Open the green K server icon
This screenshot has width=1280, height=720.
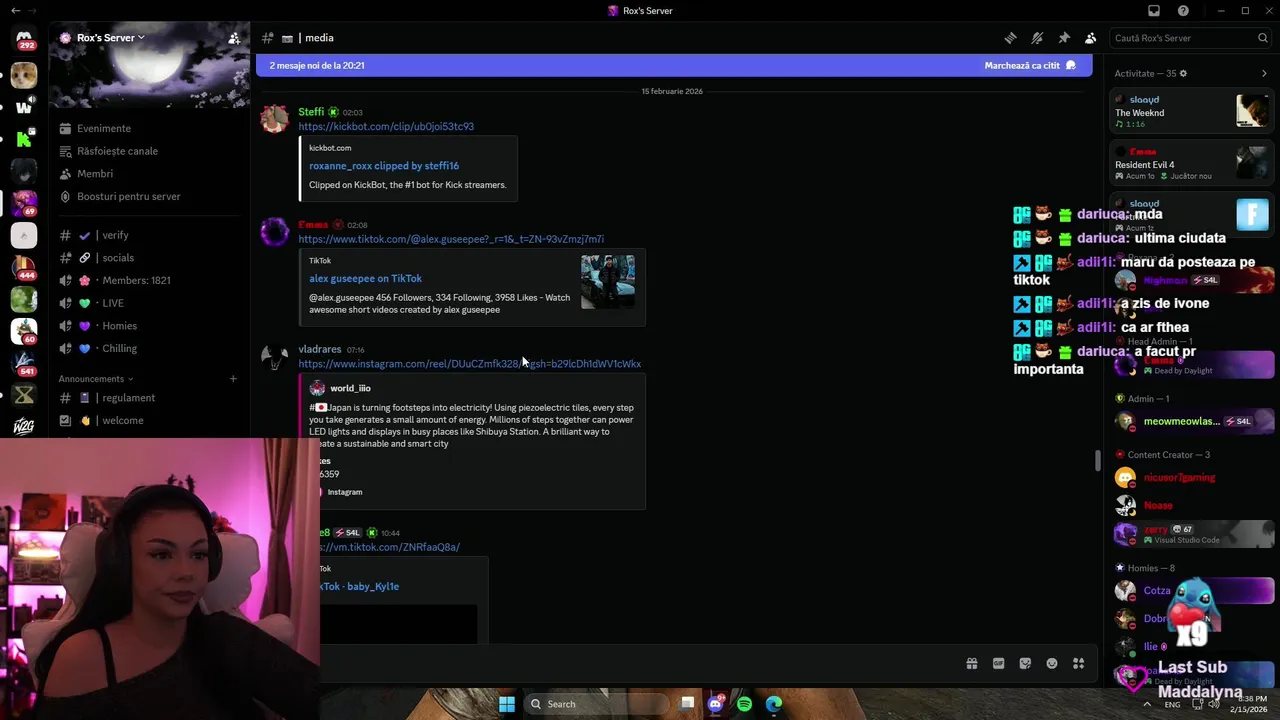tap(24, 139)
